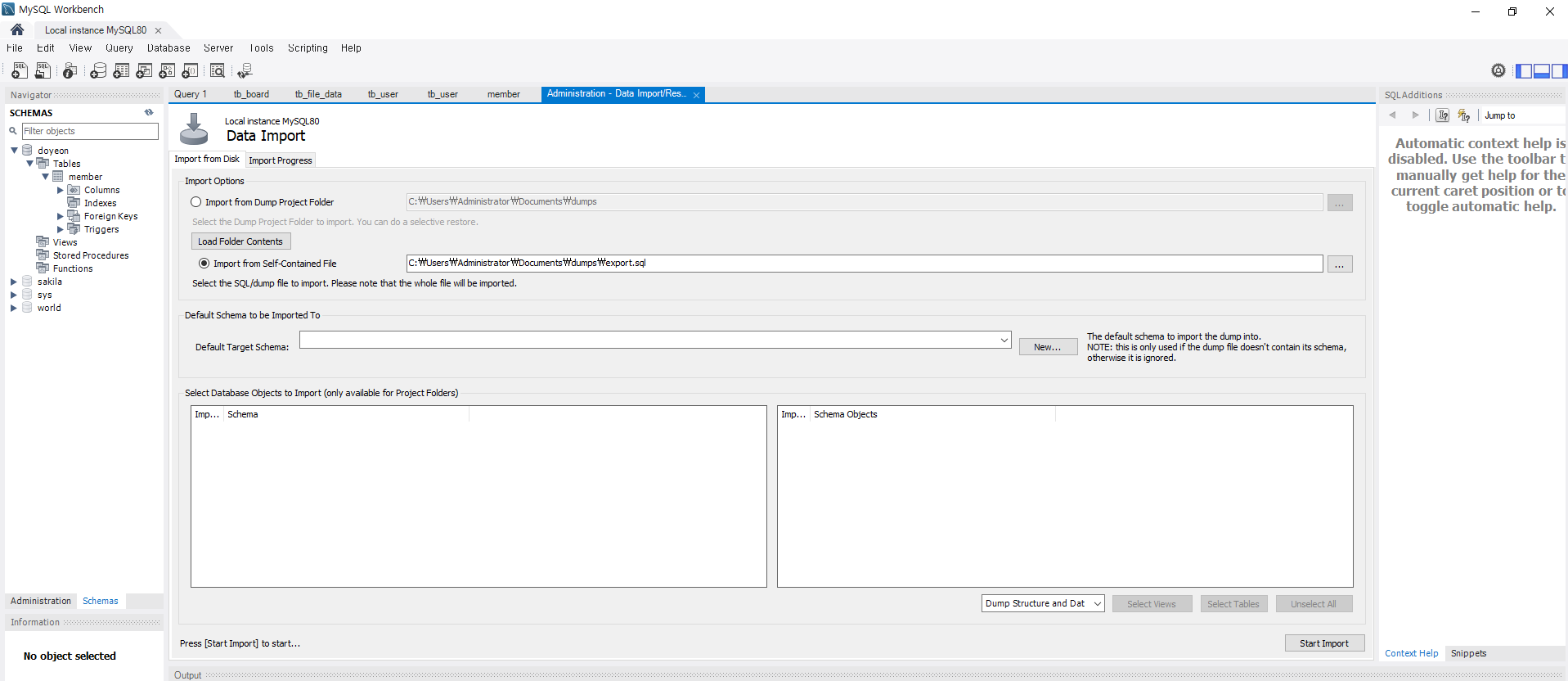This screenshot has height=681, width=1568.
Task: Browse for dump project folder button
Action: (1340, 203)
